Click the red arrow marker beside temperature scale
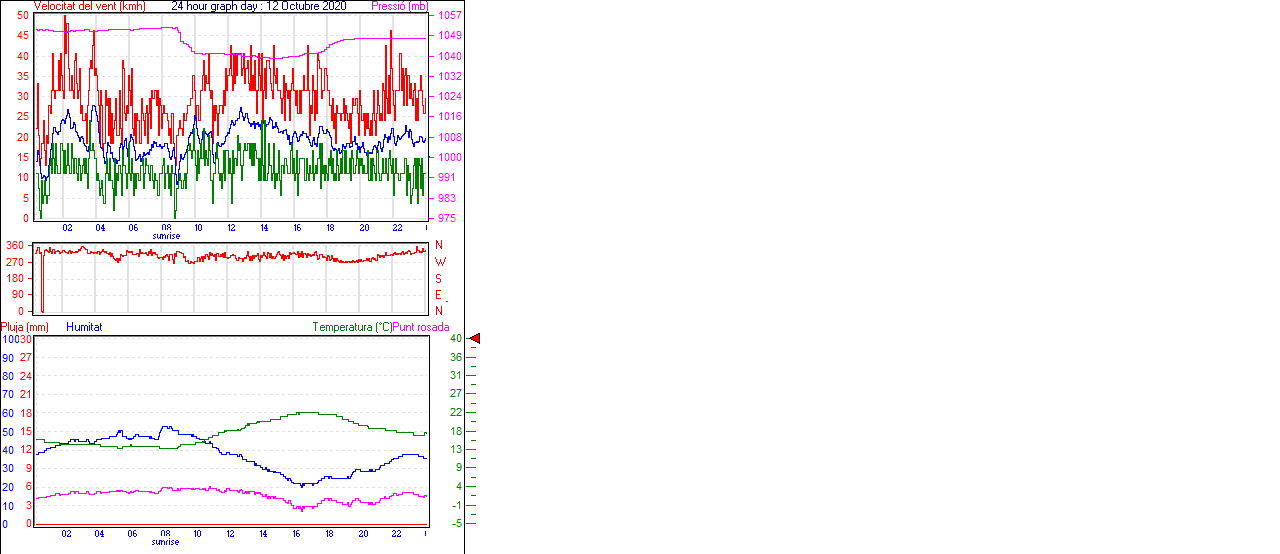1280x554 pixels. tap(475, 339)
